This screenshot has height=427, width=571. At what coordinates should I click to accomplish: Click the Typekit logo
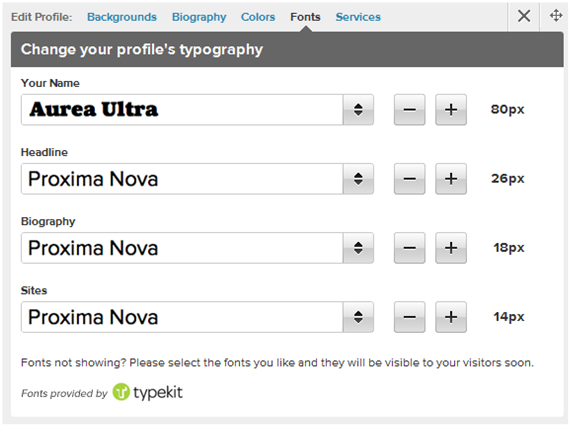pos(148,392)
